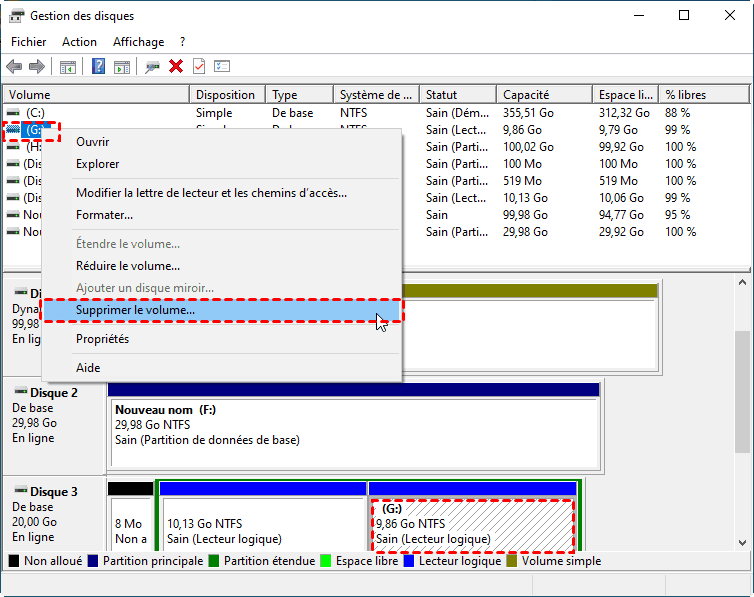Click the disk rescan magnifier icon
The width and height of the screenshot is (754, 597).
152,66
